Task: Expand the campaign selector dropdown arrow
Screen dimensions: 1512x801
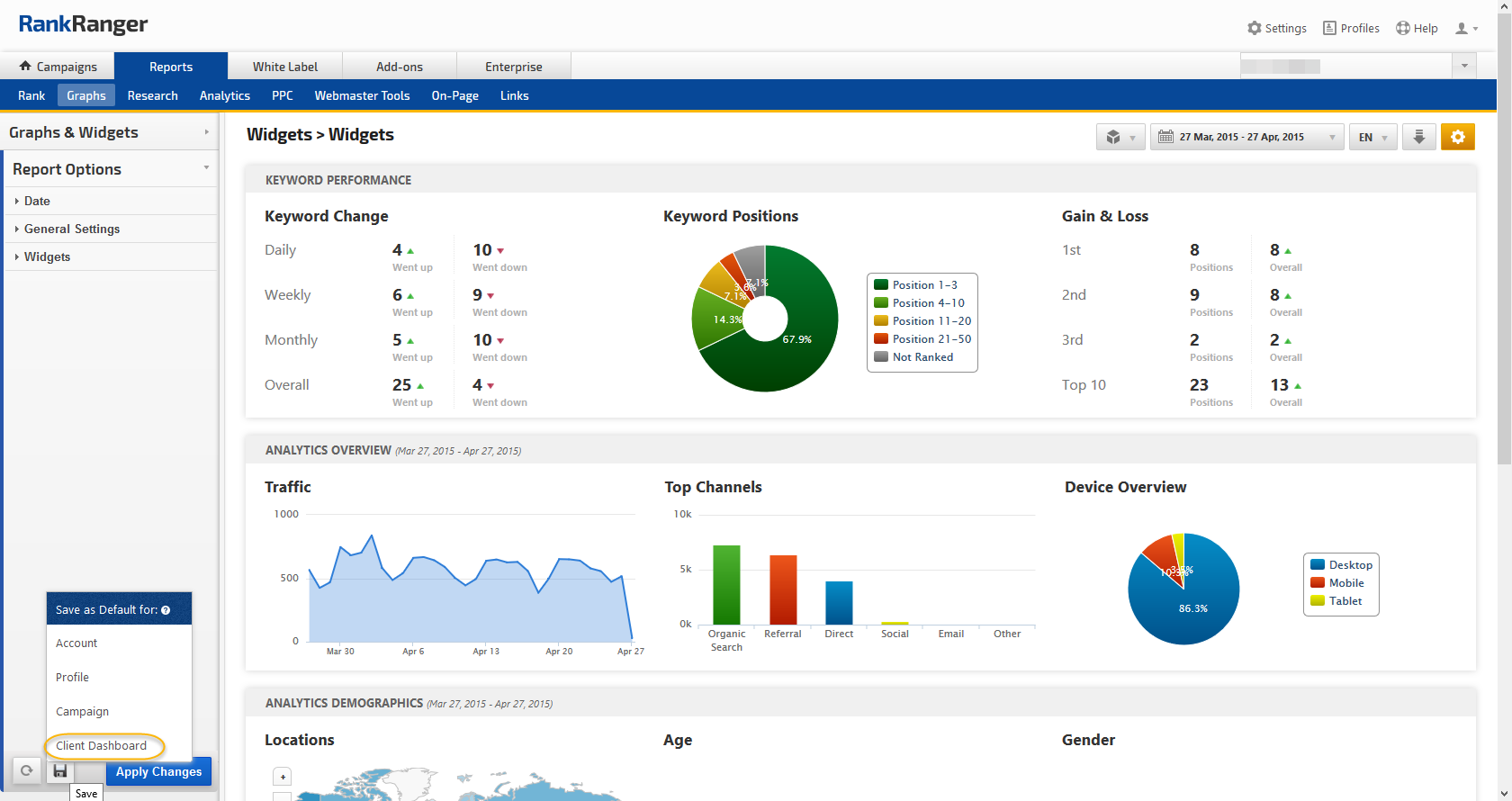Action: click(1464, 66)
